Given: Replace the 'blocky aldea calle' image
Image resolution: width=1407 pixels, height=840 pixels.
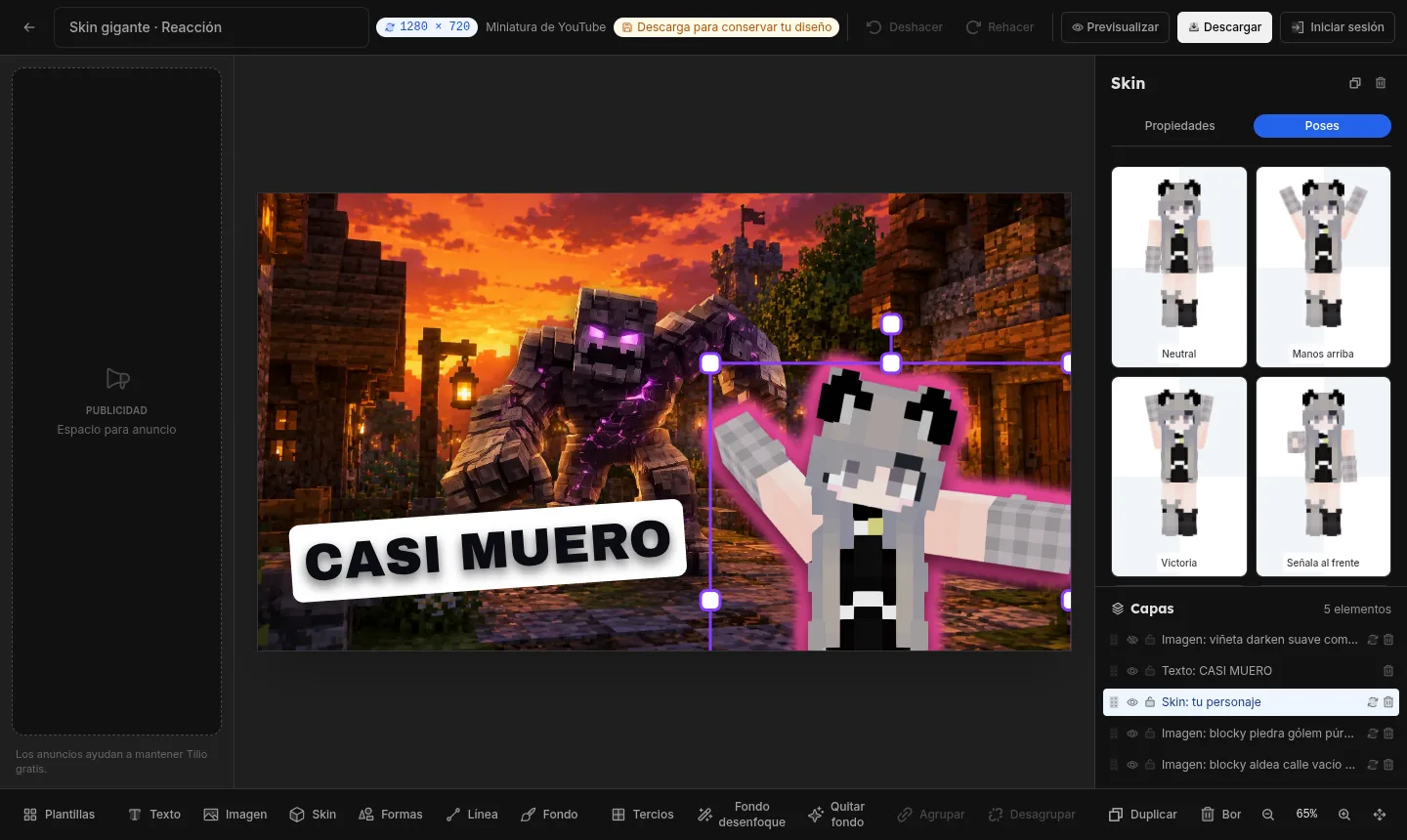Looking at the screenshot, I should pos(1373,765).
